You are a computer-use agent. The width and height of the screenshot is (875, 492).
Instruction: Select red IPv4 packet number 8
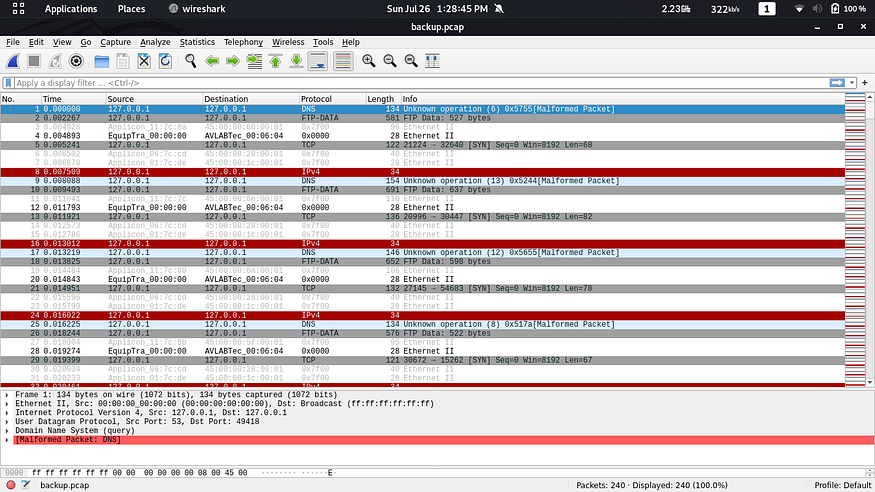pyautogui.click(x=422, y=172)
